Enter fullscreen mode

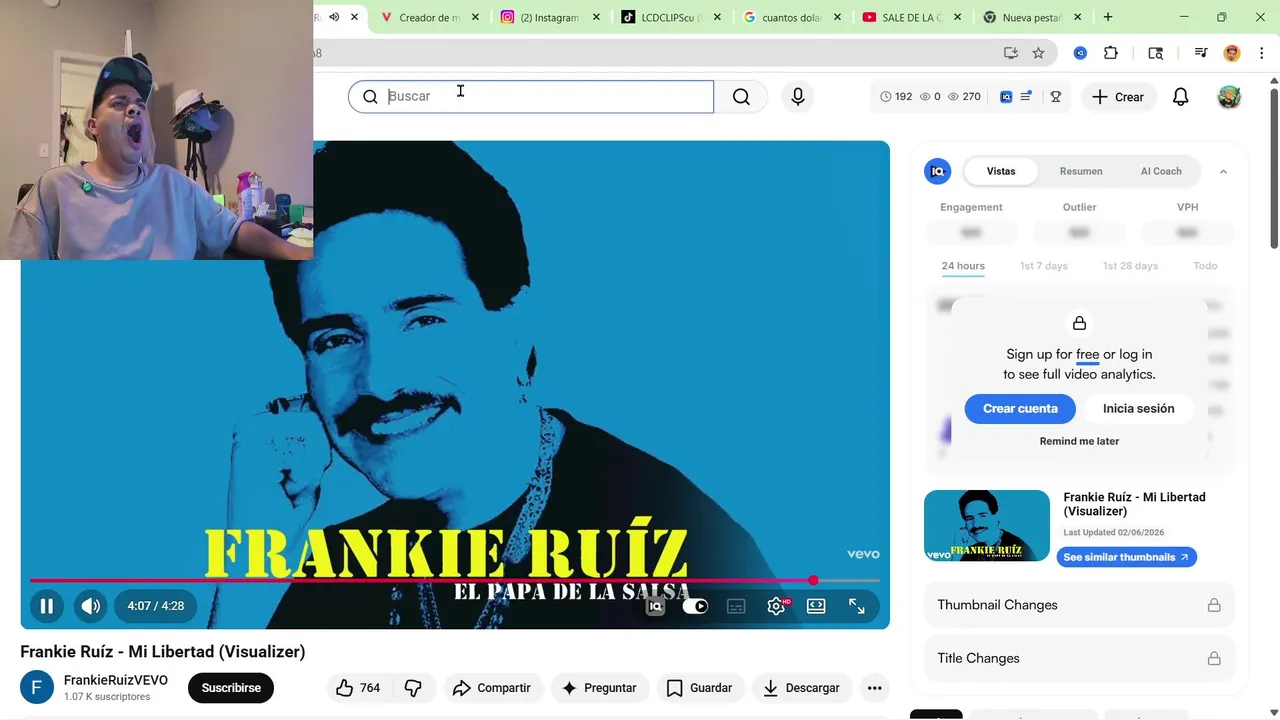857,606
